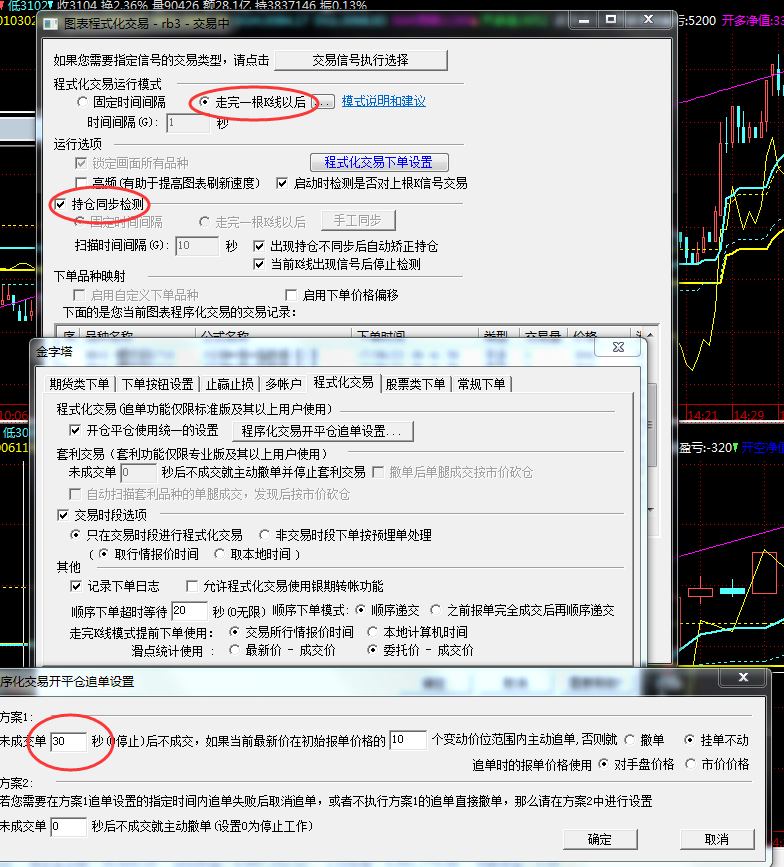Select 走完一根K线以后 run mode radio
Image resolution: width=784 pixels, height=867 pixels.
[x=205, y=102]
